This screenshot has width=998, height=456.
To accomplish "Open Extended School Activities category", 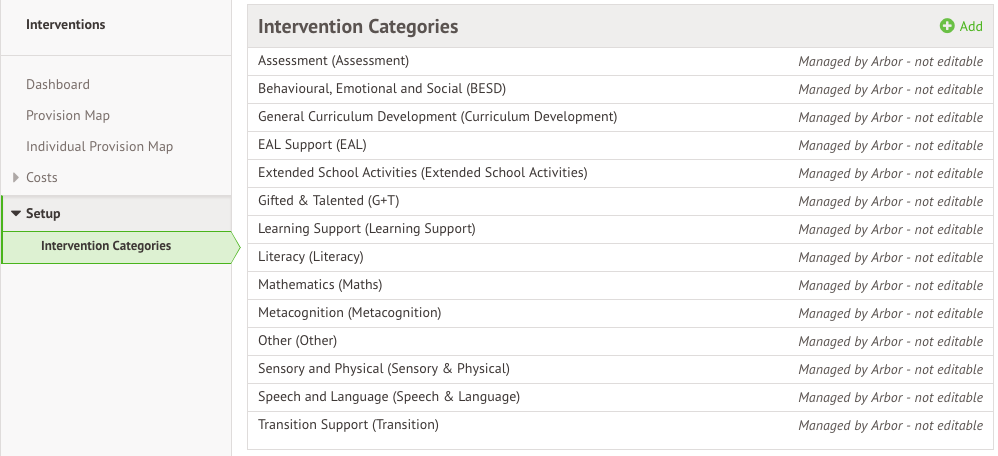I will pos(422,173).
